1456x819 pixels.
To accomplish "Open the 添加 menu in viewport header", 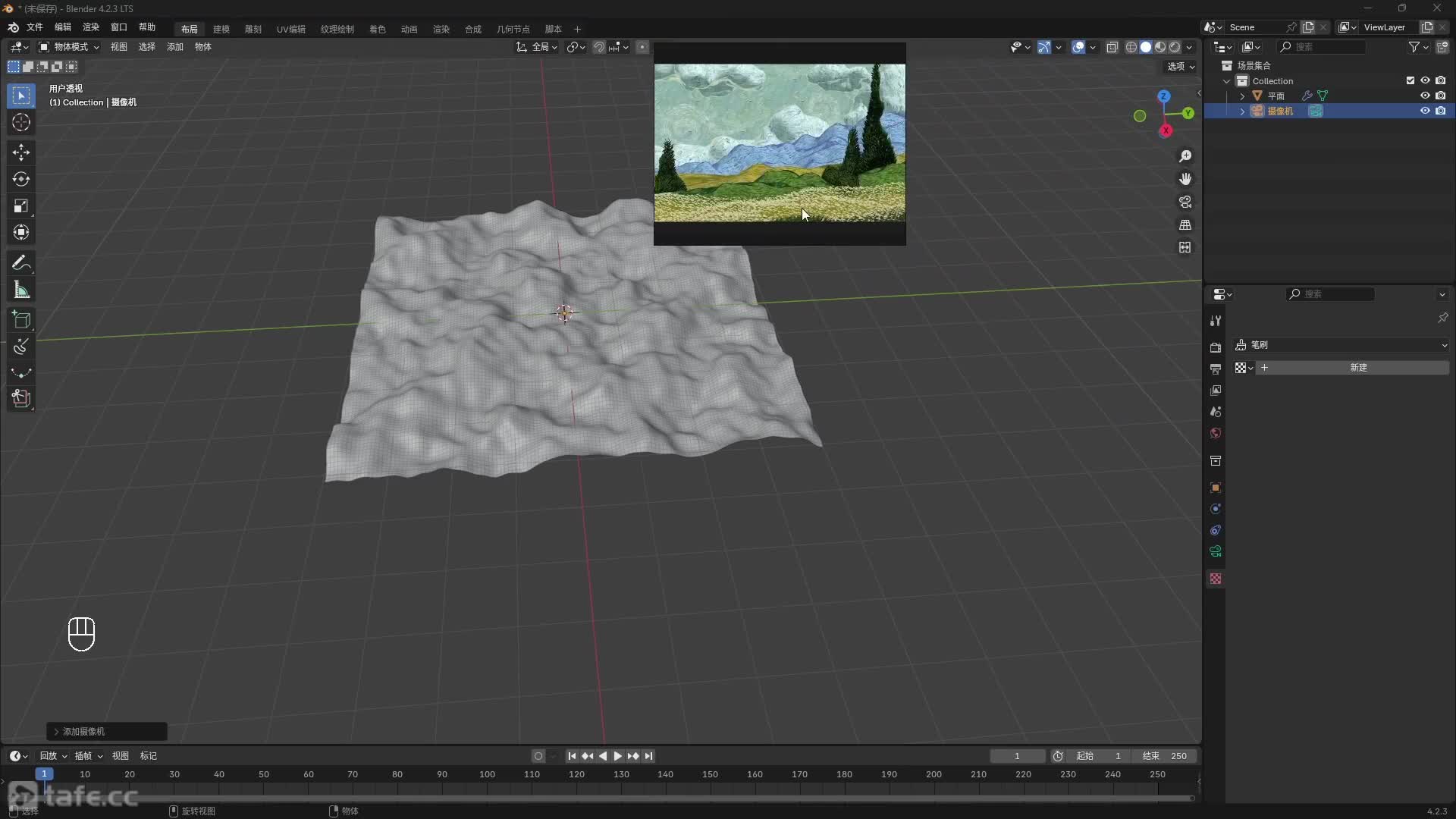I will click(175, 47).
